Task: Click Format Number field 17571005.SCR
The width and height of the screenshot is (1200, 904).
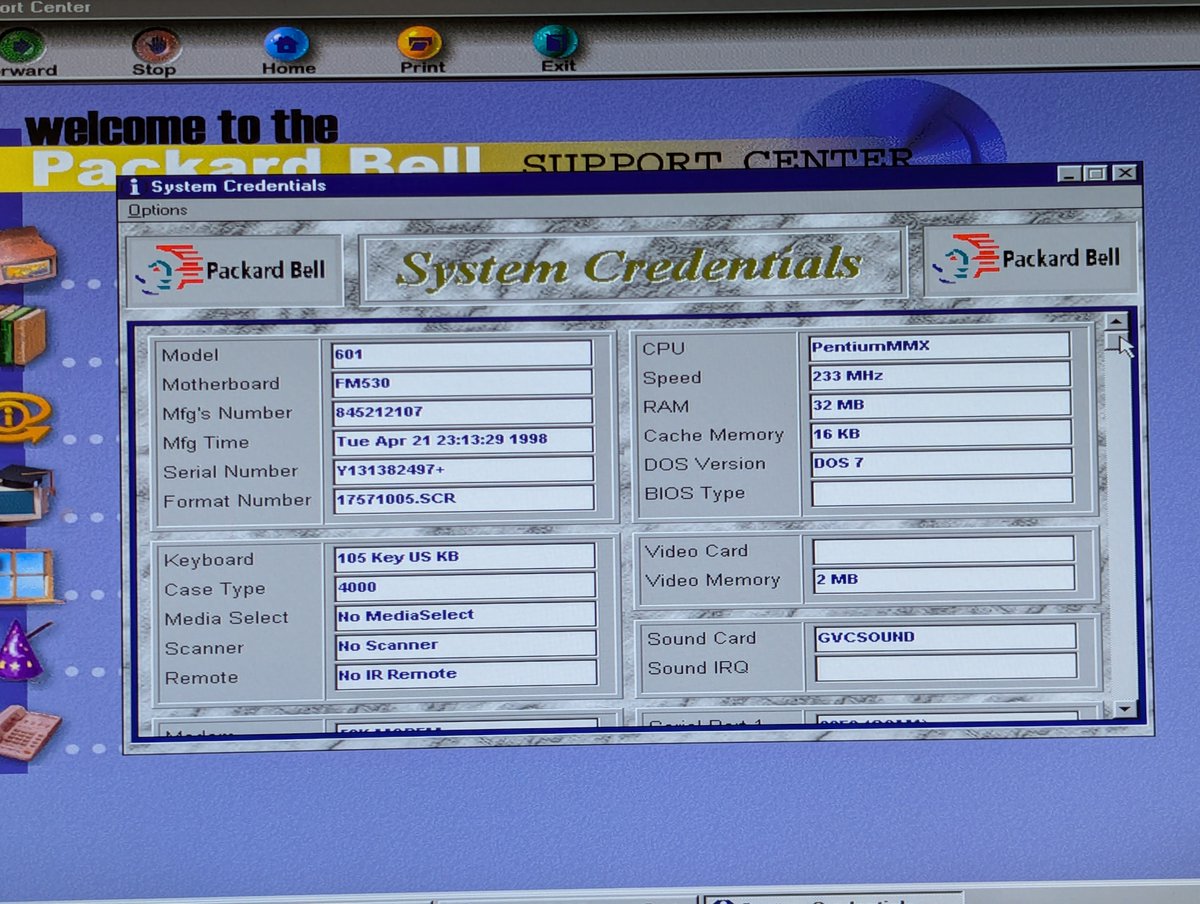Action: 464,498
